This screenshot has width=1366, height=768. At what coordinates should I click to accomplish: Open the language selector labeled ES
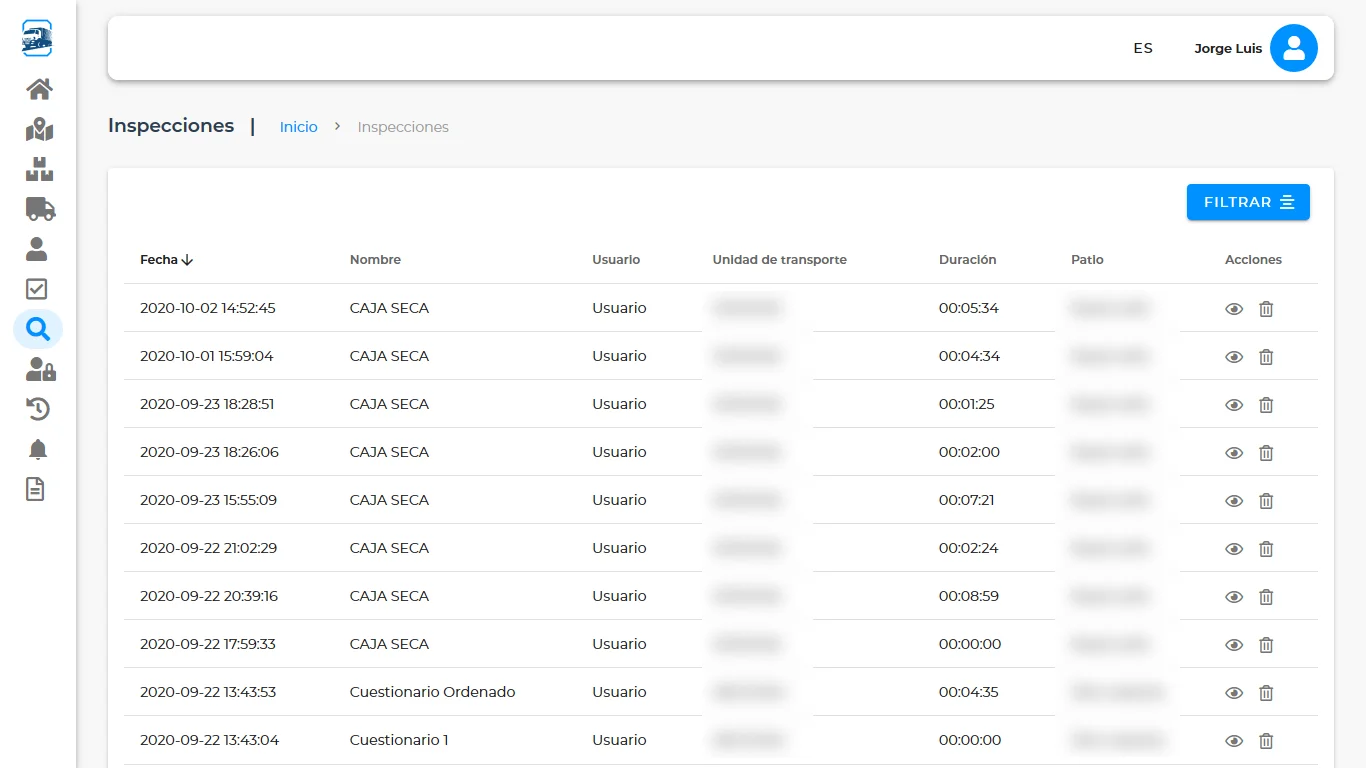pos(1142,48)
